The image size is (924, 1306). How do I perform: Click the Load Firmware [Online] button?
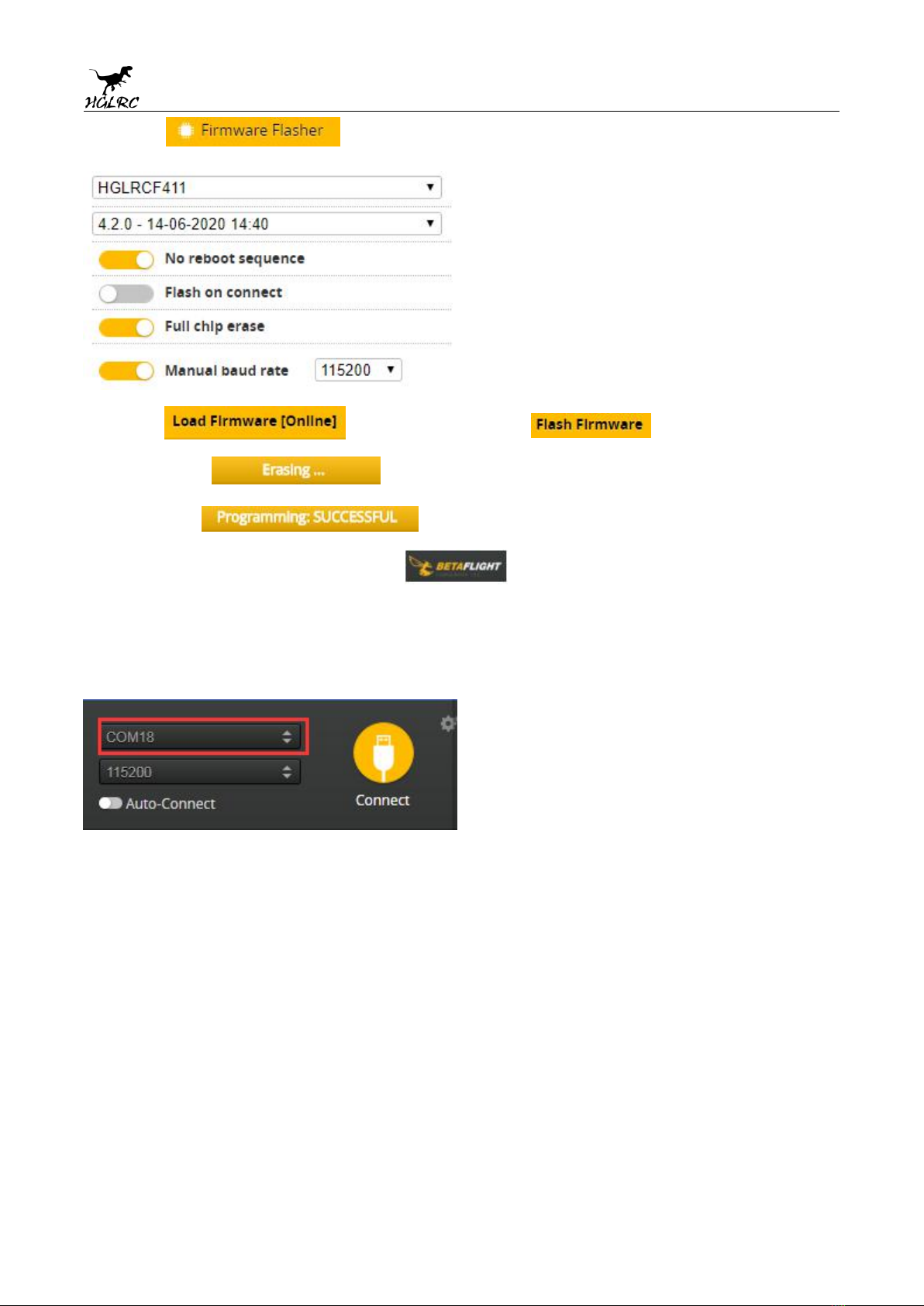coord(254,422)
